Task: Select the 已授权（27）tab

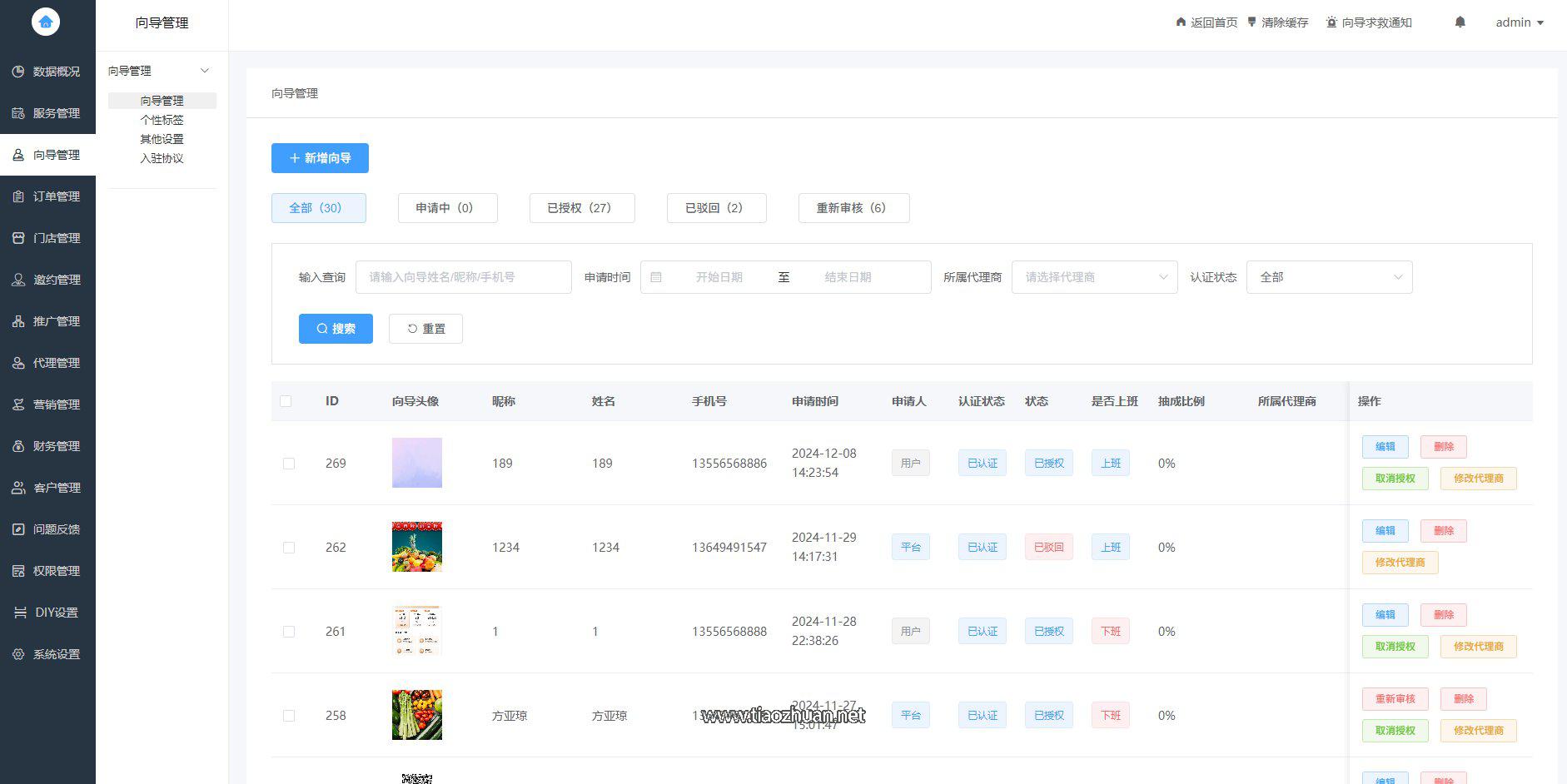Action: click(x=582, y=208)
